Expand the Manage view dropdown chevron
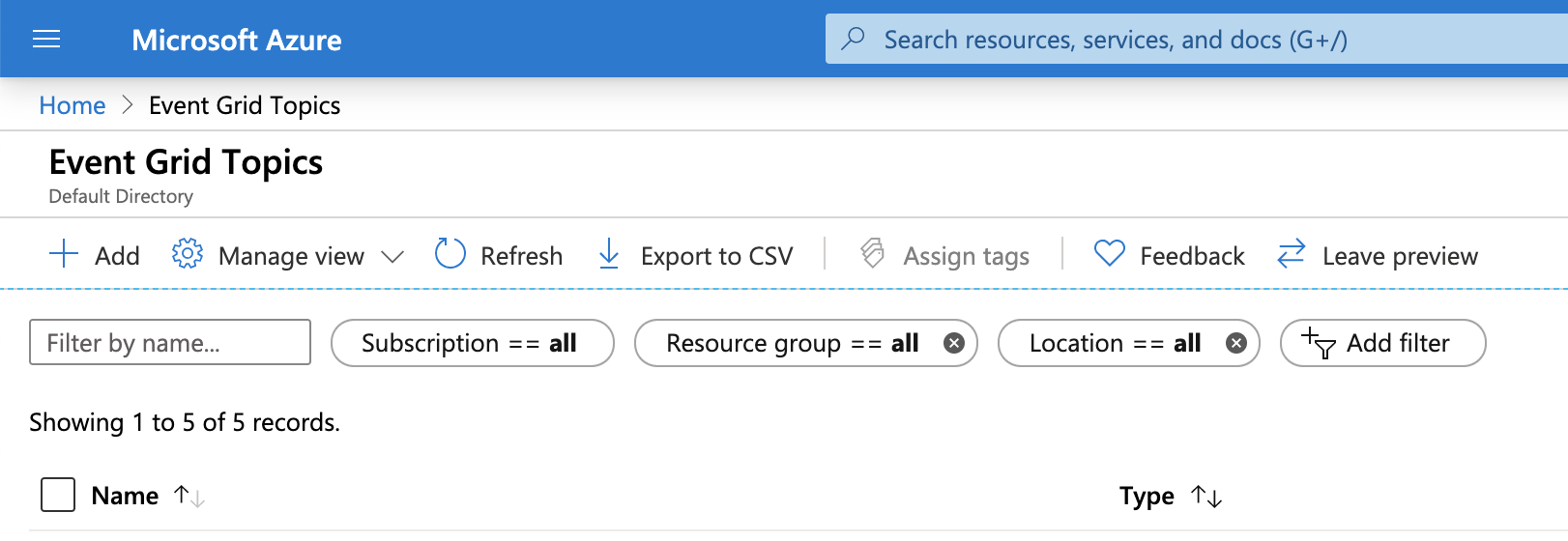This screenshot has width=1568, height=541. point(392,256)
